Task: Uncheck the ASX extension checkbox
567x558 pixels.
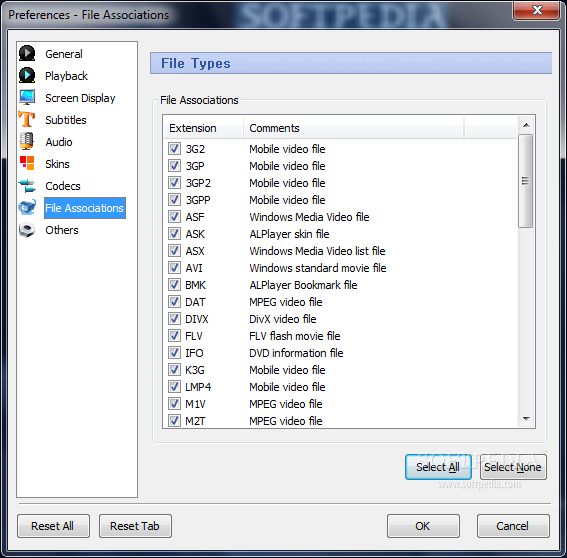Action: click(x=174, y=251)
